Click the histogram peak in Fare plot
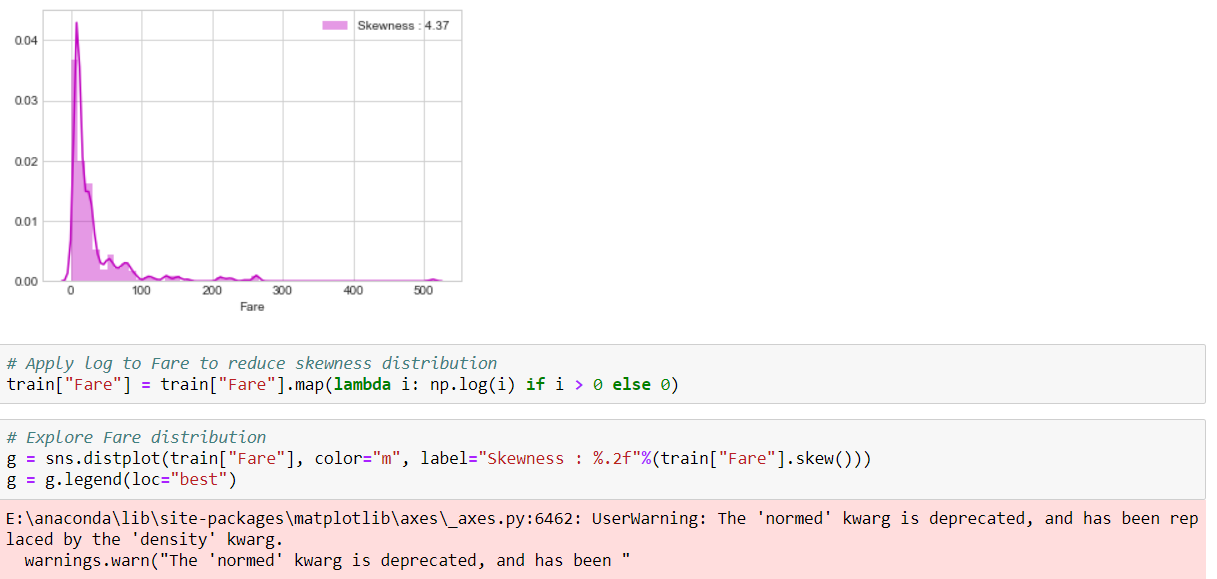The image size is (1217, 579). pyautogui.click(x=76, y=25)
